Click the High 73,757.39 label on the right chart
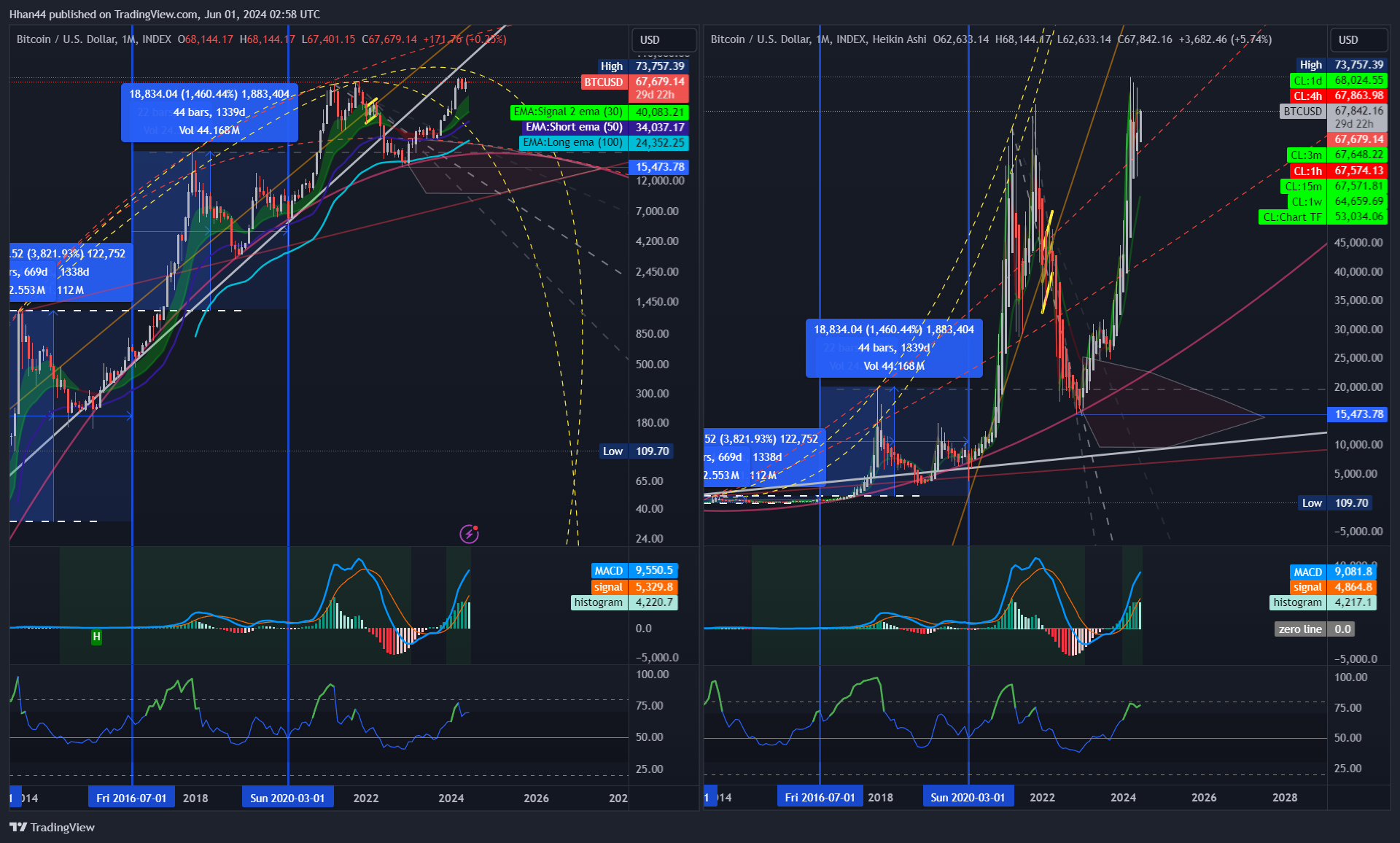The height and width of the screenshot is (843, 1400). [1342, 65]
